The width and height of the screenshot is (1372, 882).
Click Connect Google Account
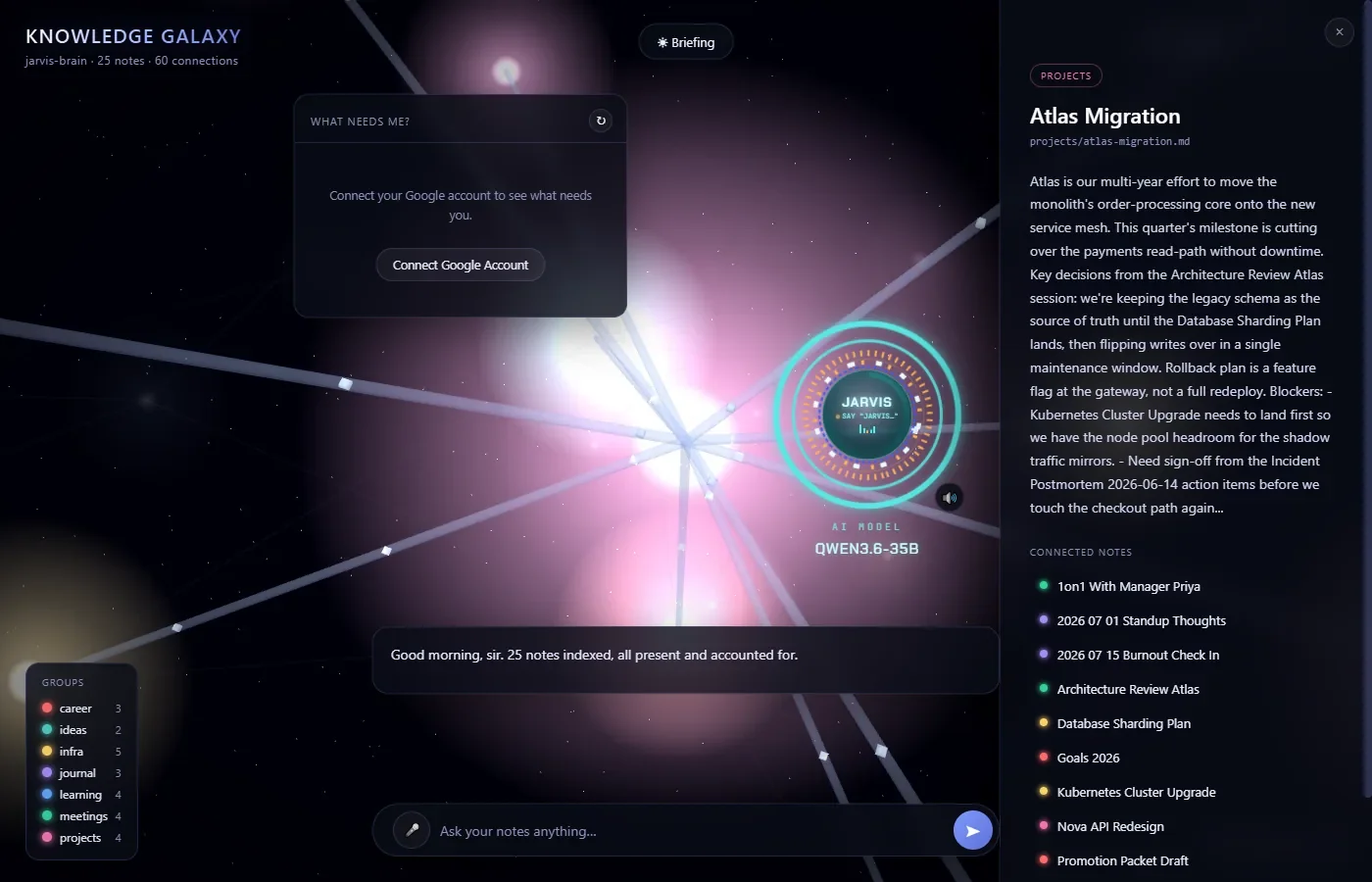point(461,265)
